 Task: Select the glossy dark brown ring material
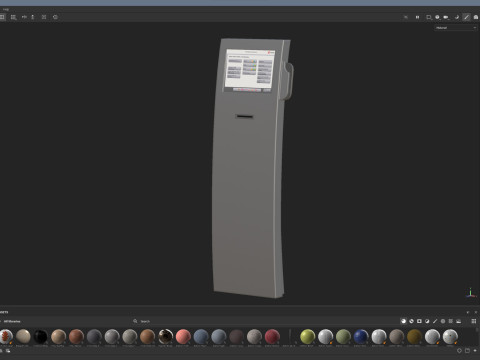[x=165, y=336]
